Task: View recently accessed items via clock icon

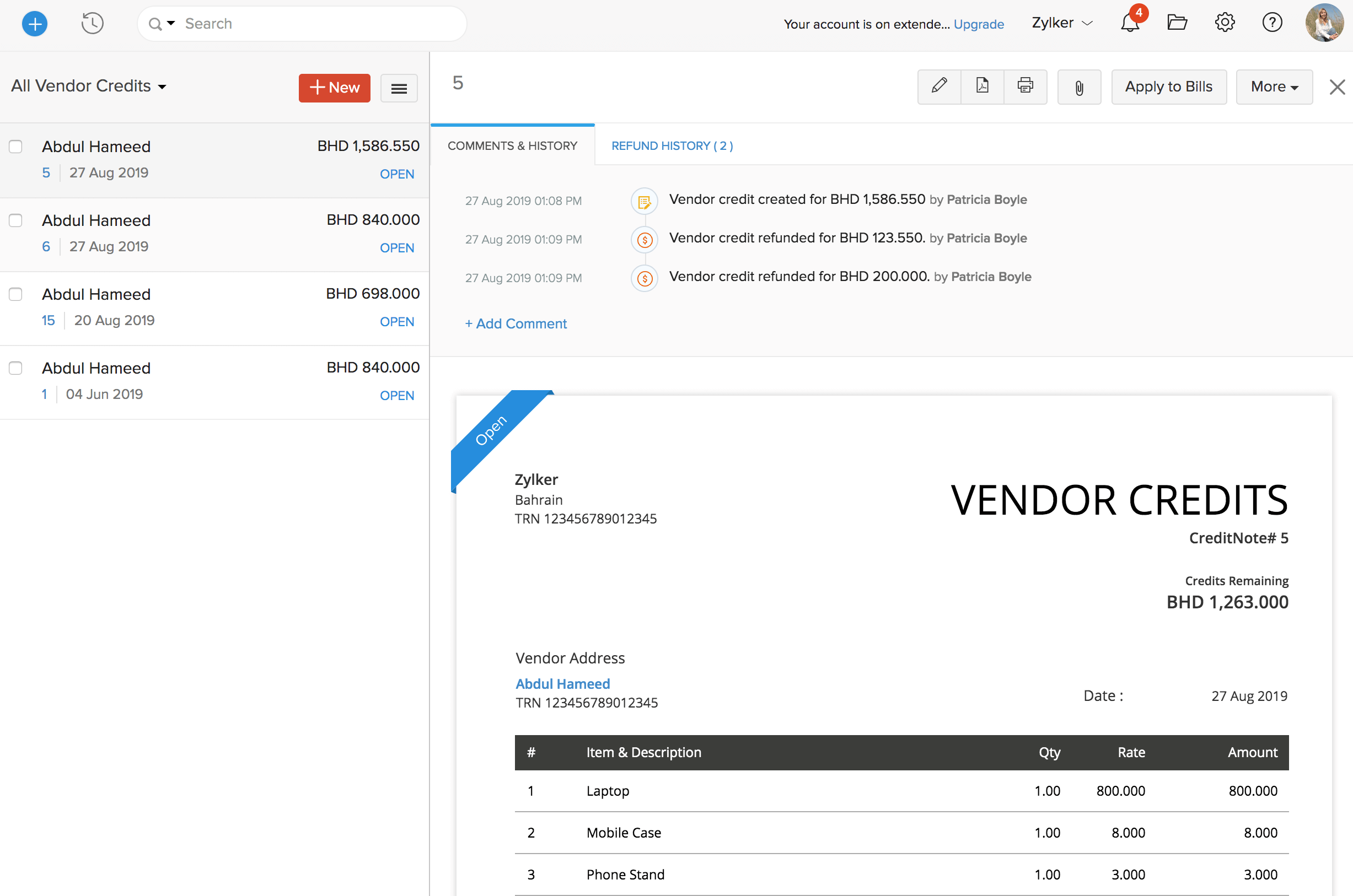Action: coord(92,24)
